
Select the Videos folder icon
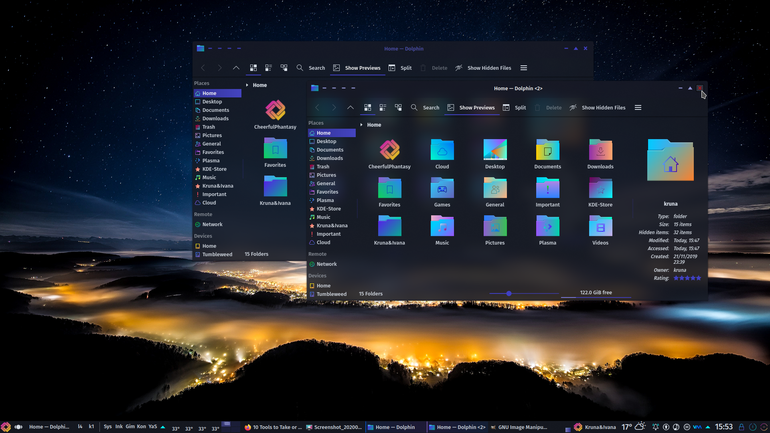pyautogui.click(x=600, y=230)
